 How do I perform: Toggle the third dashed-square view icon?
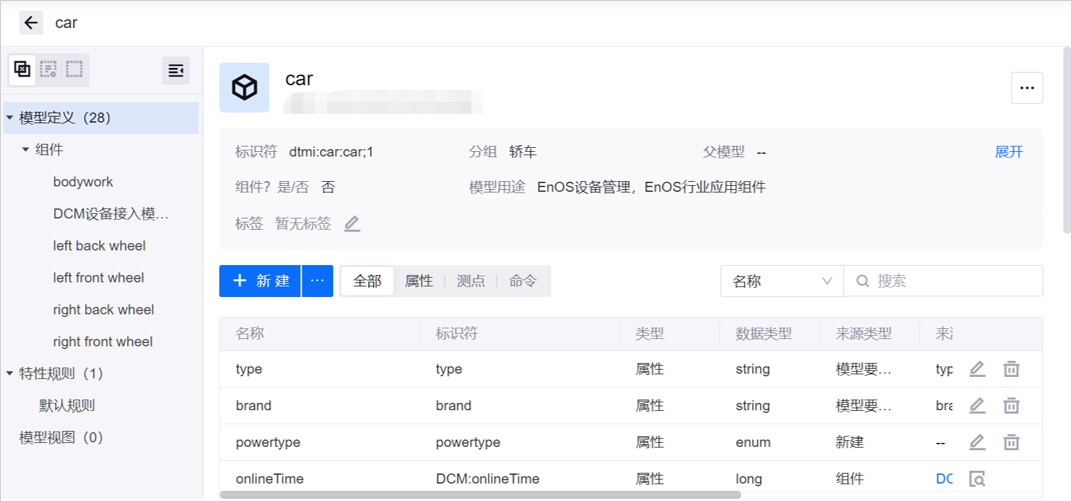[x=74, y=70]
